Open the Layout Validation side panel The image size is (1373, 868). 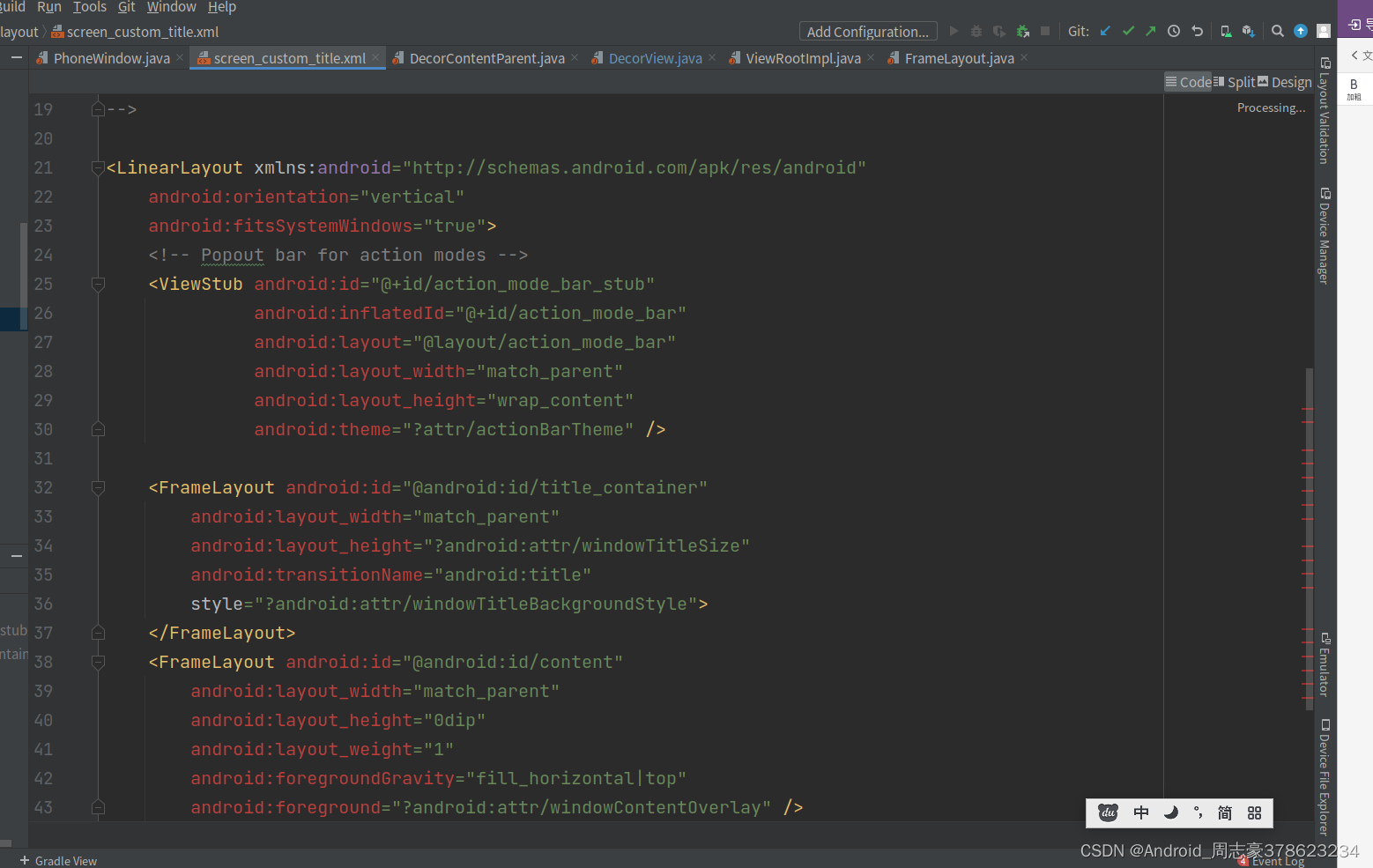[x=1325, y=111]
